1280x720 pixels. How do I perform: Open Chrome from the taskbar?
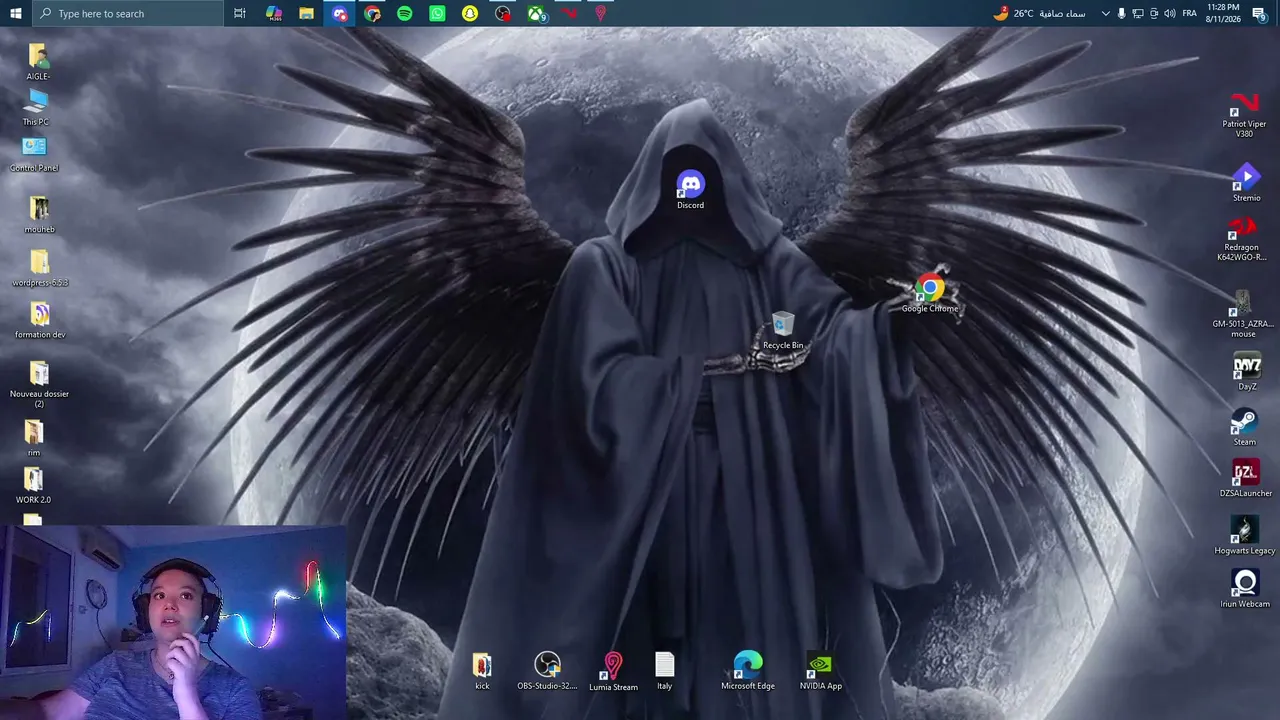372,13
